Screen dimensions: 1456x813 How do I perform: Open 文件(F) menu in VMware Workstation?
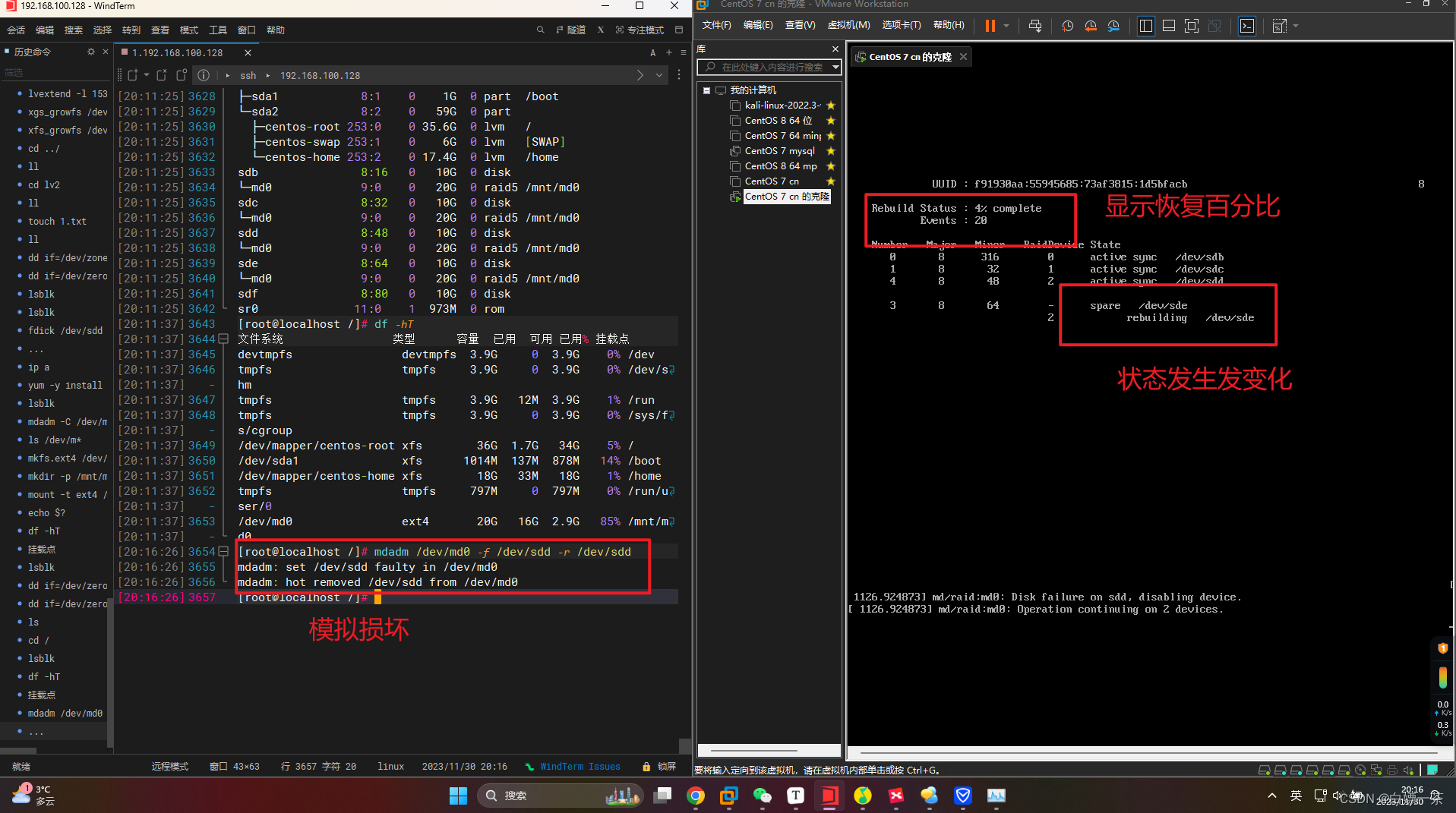(716, 25)
